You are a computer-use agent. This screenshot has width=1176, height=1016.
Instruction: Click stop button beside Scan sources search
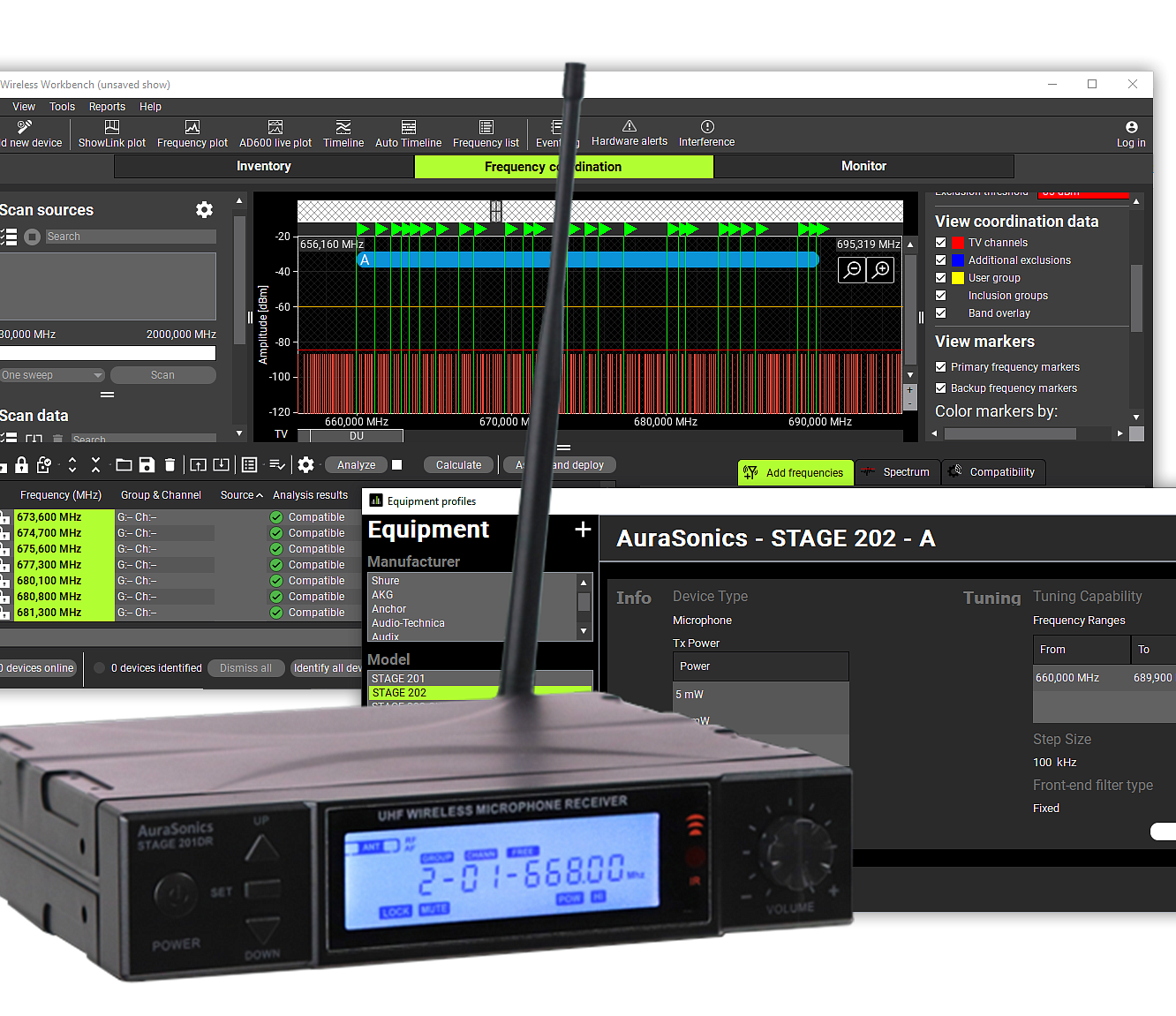(33, 237)
